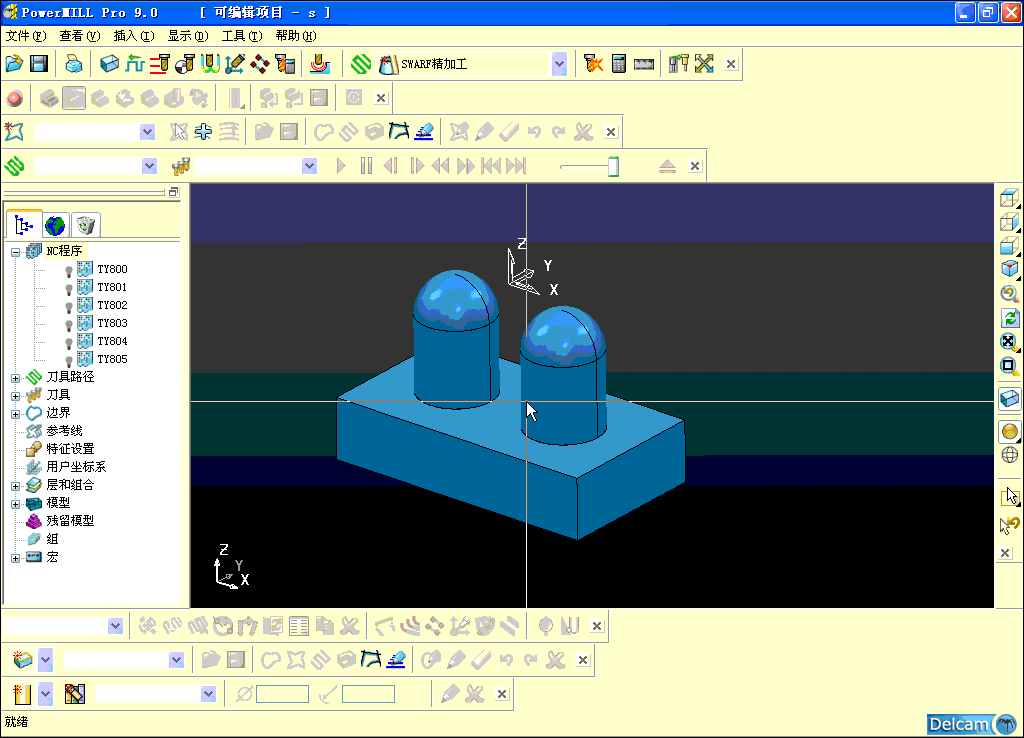The height and width of the screenshot is (738, 1024).
Task: Open boundary name dropdown arrow
Action: point(148,132)
